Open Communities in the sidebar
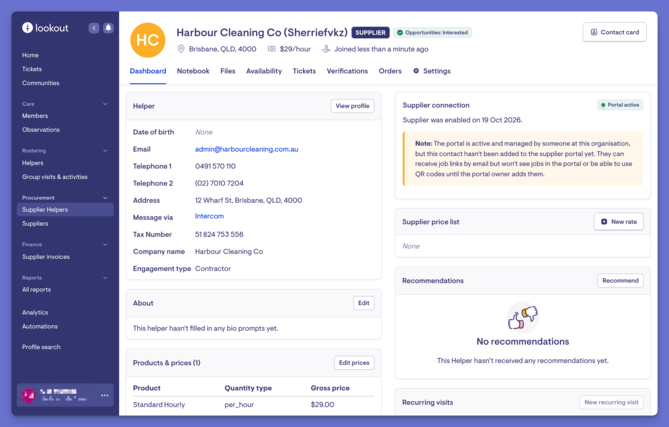669x427 pixels. pos(41,83)
